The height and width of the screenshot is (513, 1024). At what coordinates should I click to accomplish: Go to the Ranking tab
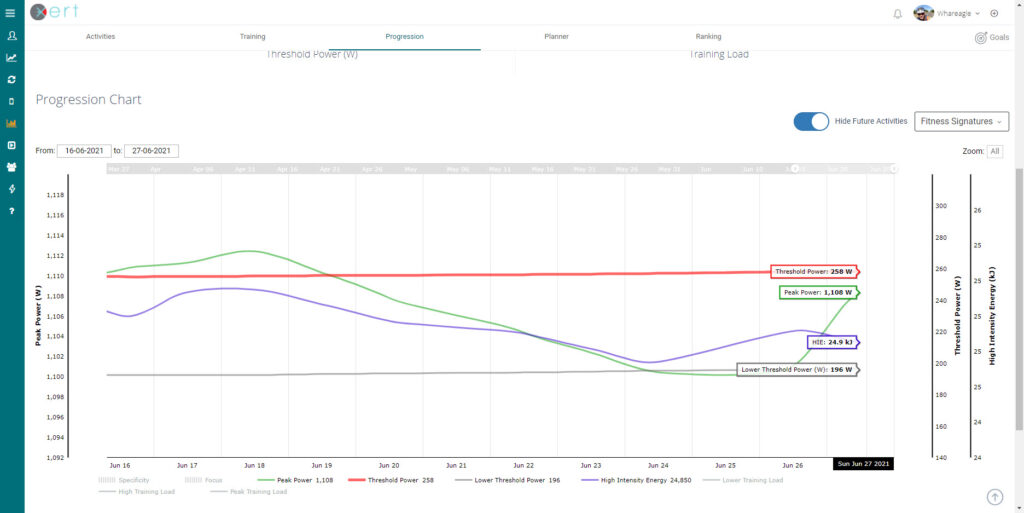709,37
